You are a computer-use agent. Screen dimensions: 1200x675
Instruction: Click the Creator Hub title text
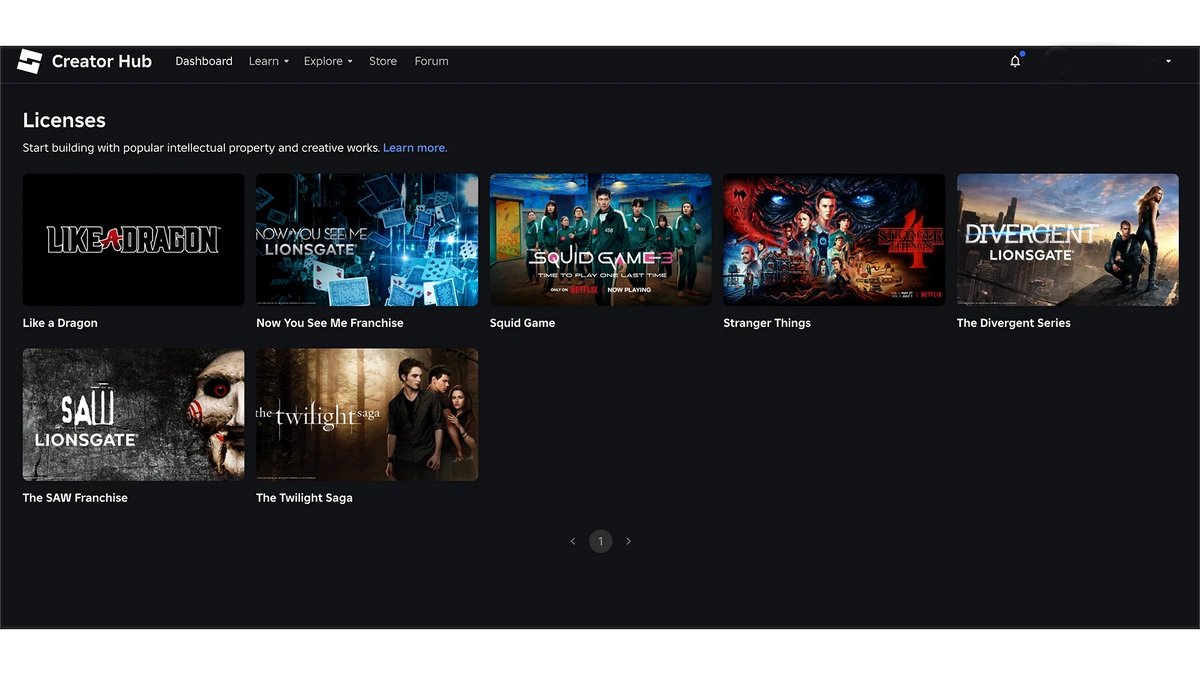(x=101, y=61)
